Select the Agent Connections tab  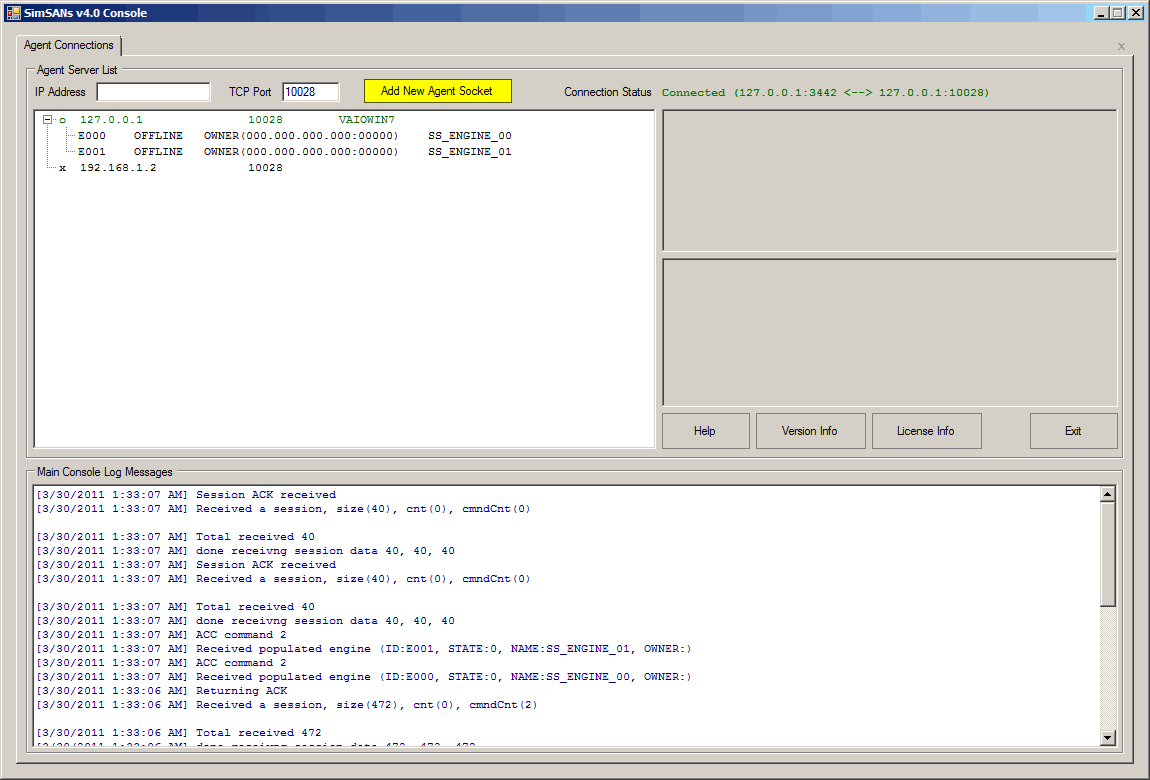(x=69, y=46)
